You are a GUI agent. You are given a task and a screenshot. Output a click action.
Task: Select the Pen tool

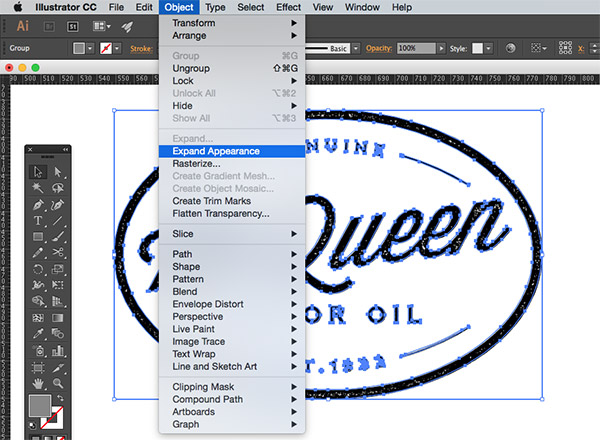(x=38, y=205)
